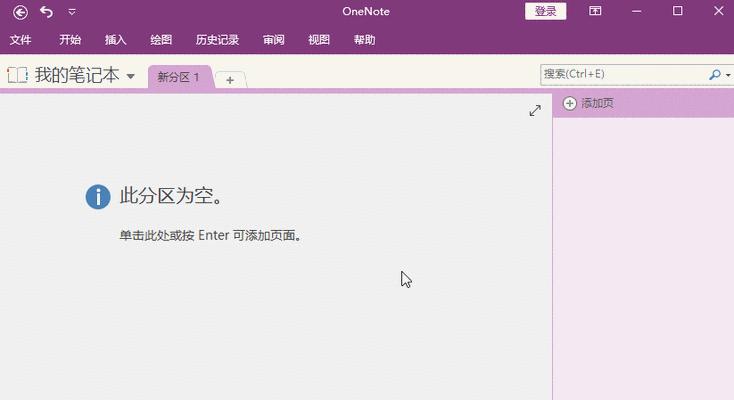Click the back arrow icon
This screenshot has height=400, width=734.
click(20, 12)
